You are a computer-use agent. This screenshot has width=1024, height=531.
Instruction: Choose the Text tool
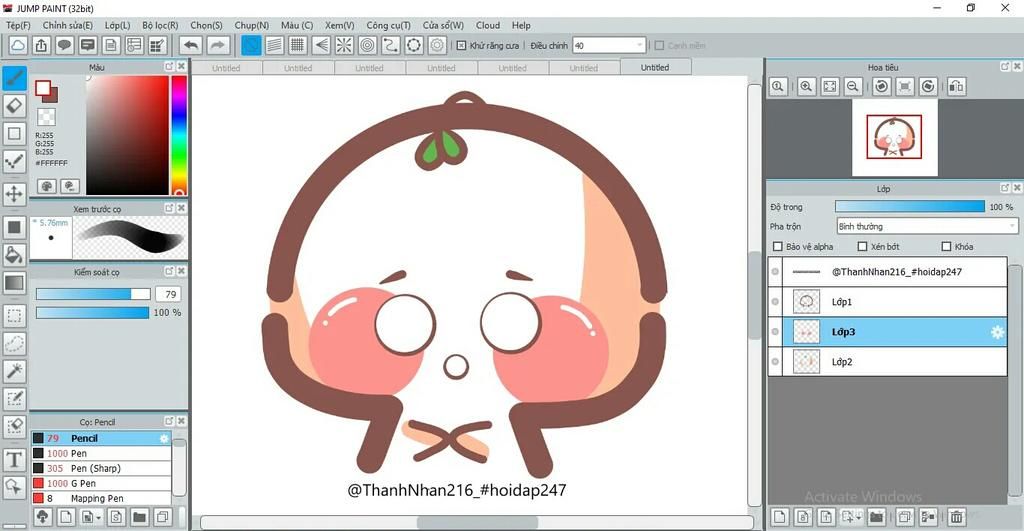coord(14,460)
